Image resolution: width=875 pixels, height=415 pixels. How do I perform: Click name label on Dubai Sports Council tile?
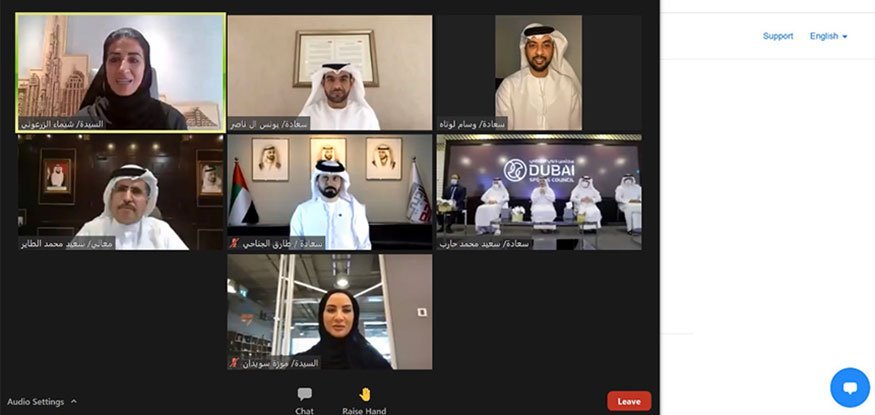(485, 244)
